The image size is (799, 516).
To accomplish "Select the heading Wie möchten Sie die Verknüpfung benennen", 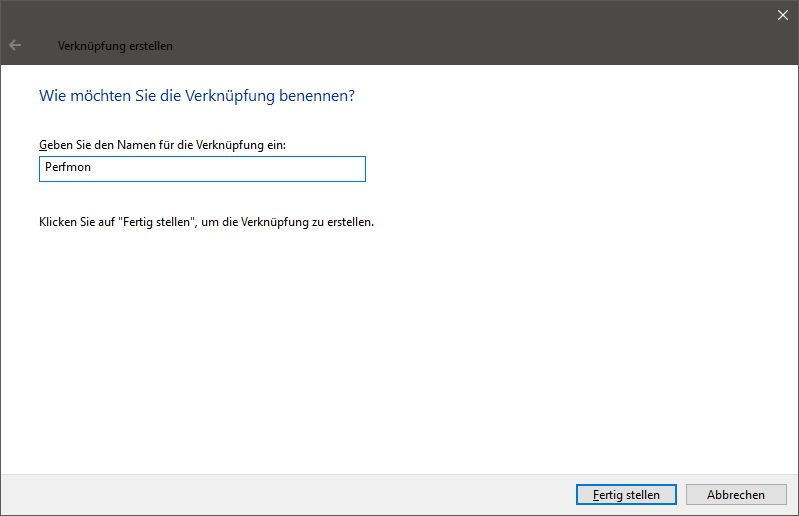I will 197,96.
